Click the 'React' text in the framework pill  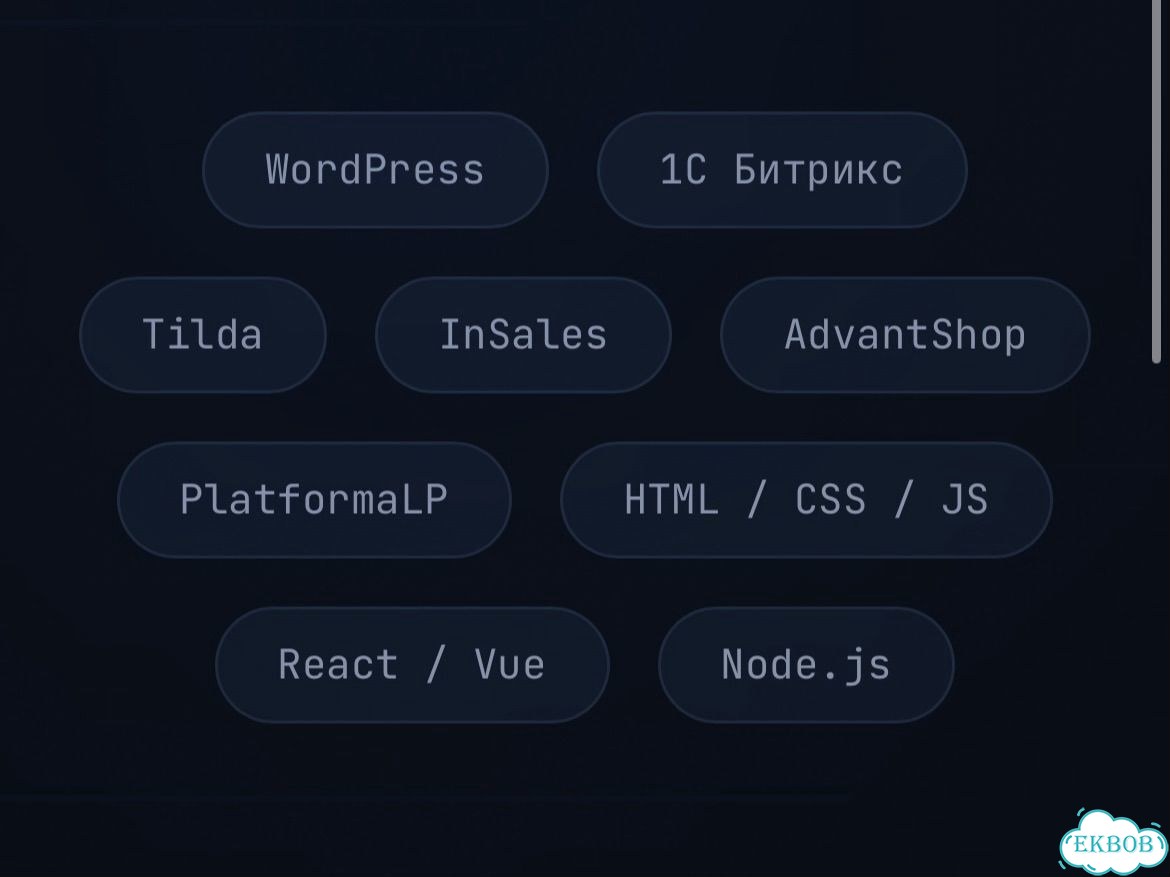[337, 664]
